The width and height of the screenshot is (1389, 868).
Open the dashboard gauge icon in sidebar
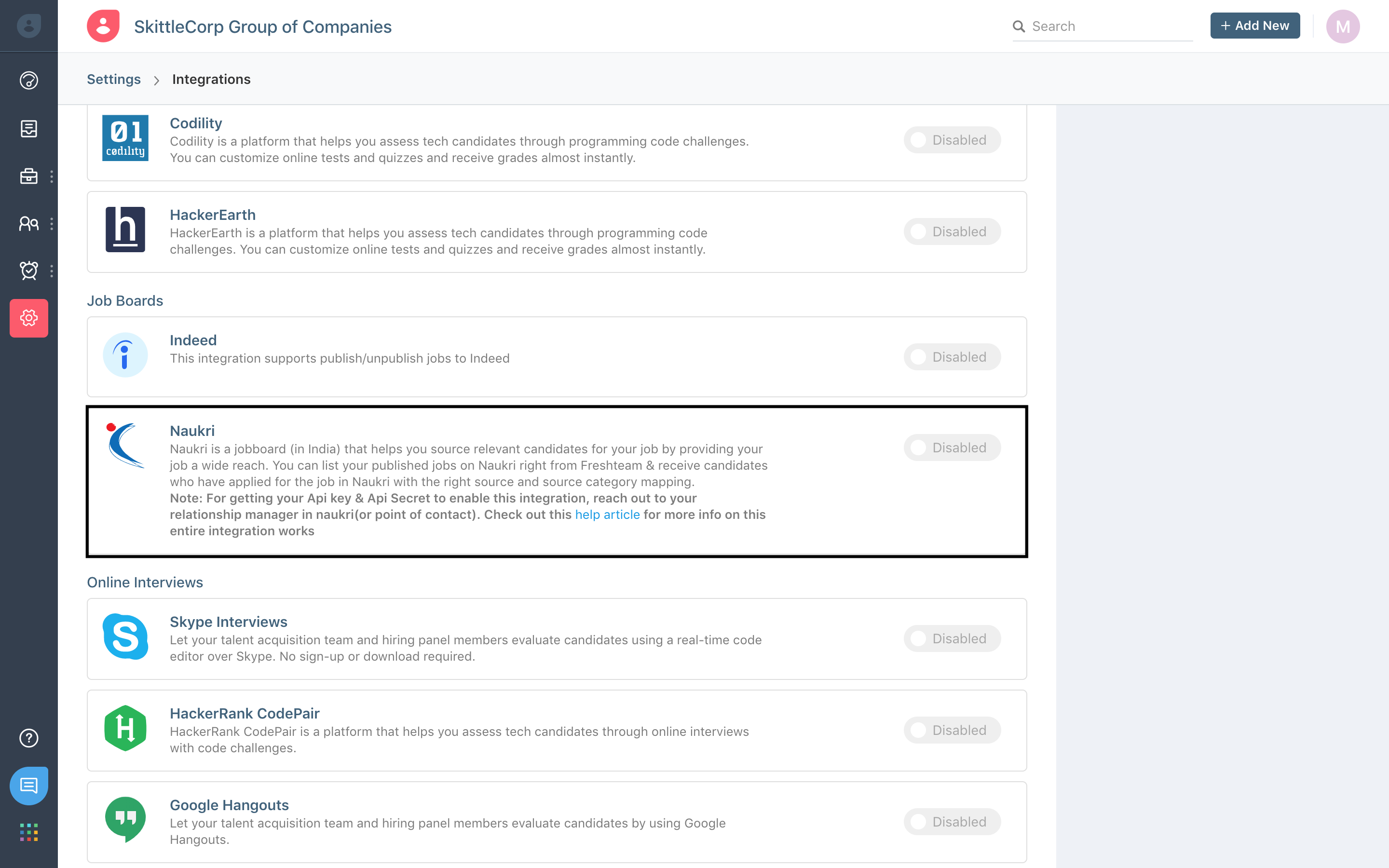[29, 81]
